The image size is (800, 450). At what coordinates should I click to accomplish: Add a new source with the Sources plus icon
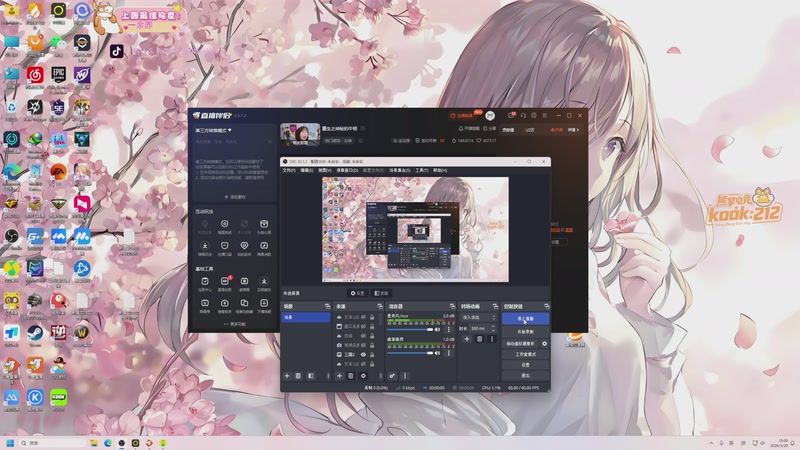[x=339, y=376]
